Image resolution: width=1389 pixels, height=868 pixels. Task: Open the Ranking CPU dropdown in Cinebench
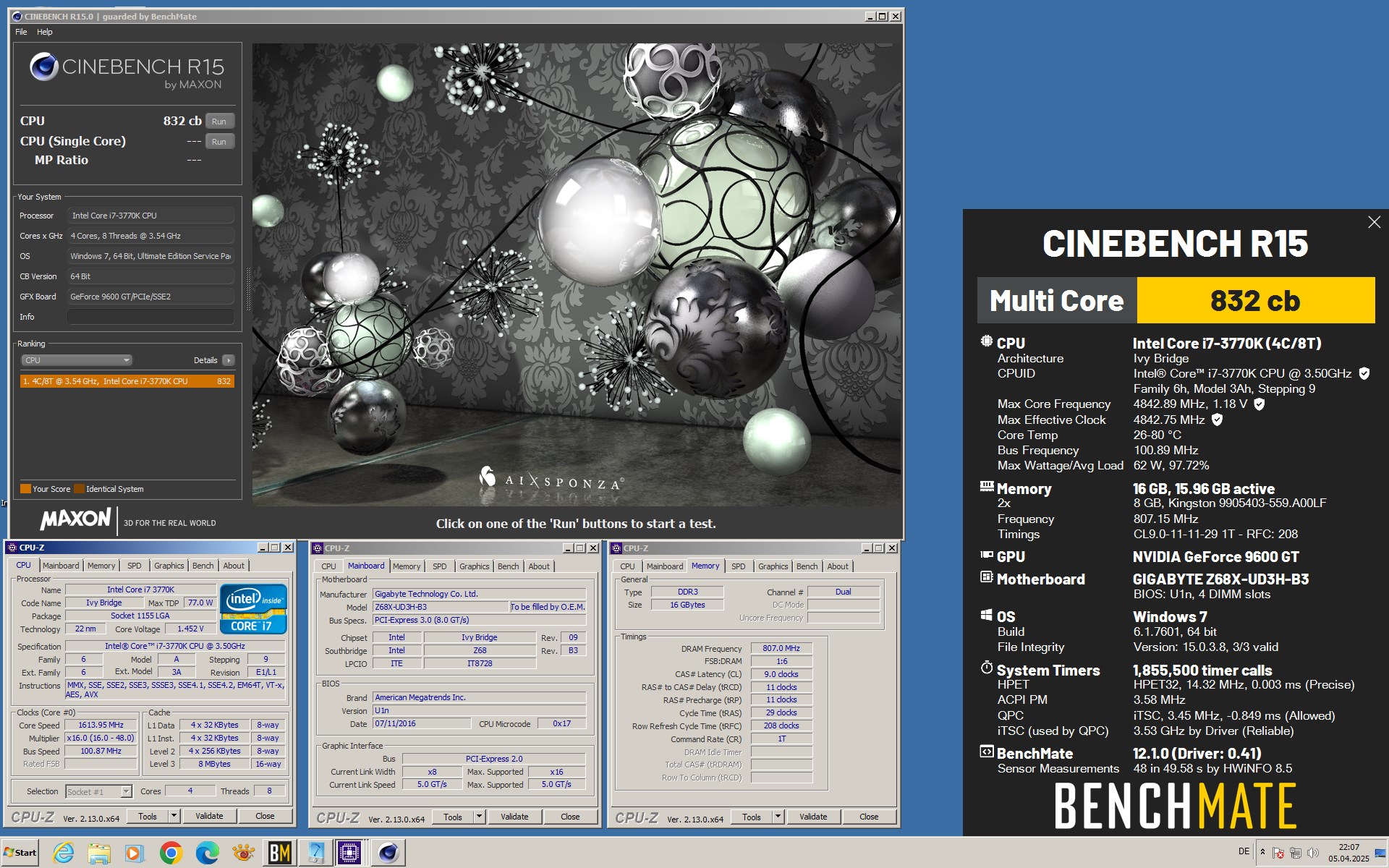tap(77, 360)
